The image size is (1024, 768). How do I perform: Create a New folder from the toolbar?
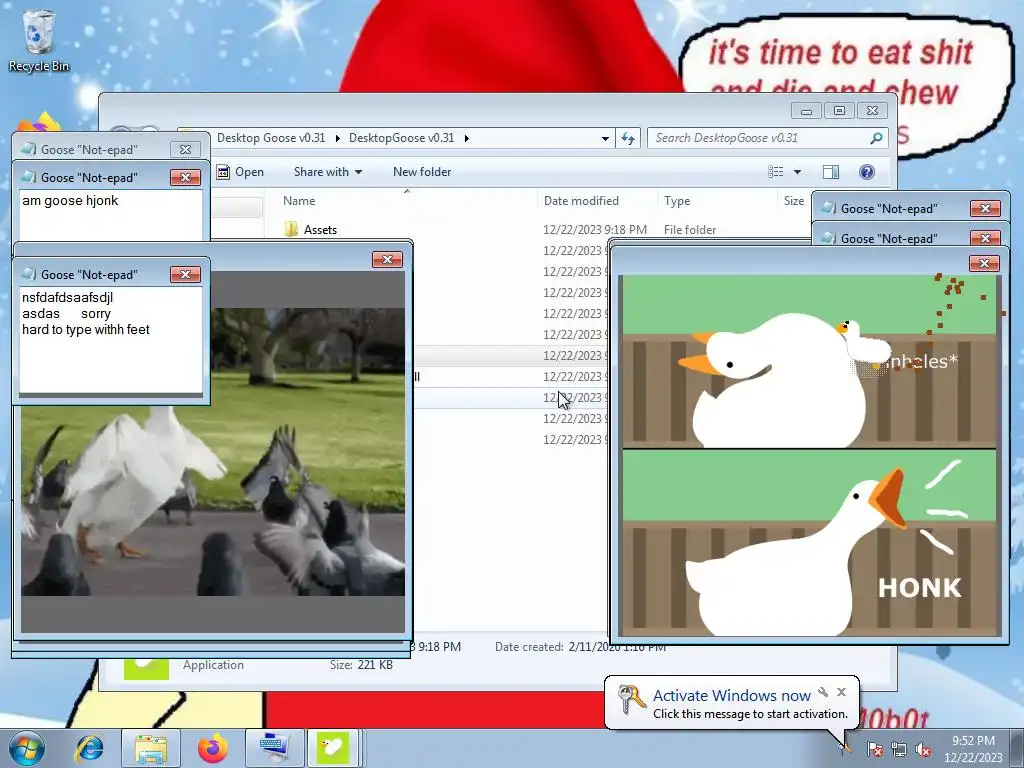click(x=422, y=172)
